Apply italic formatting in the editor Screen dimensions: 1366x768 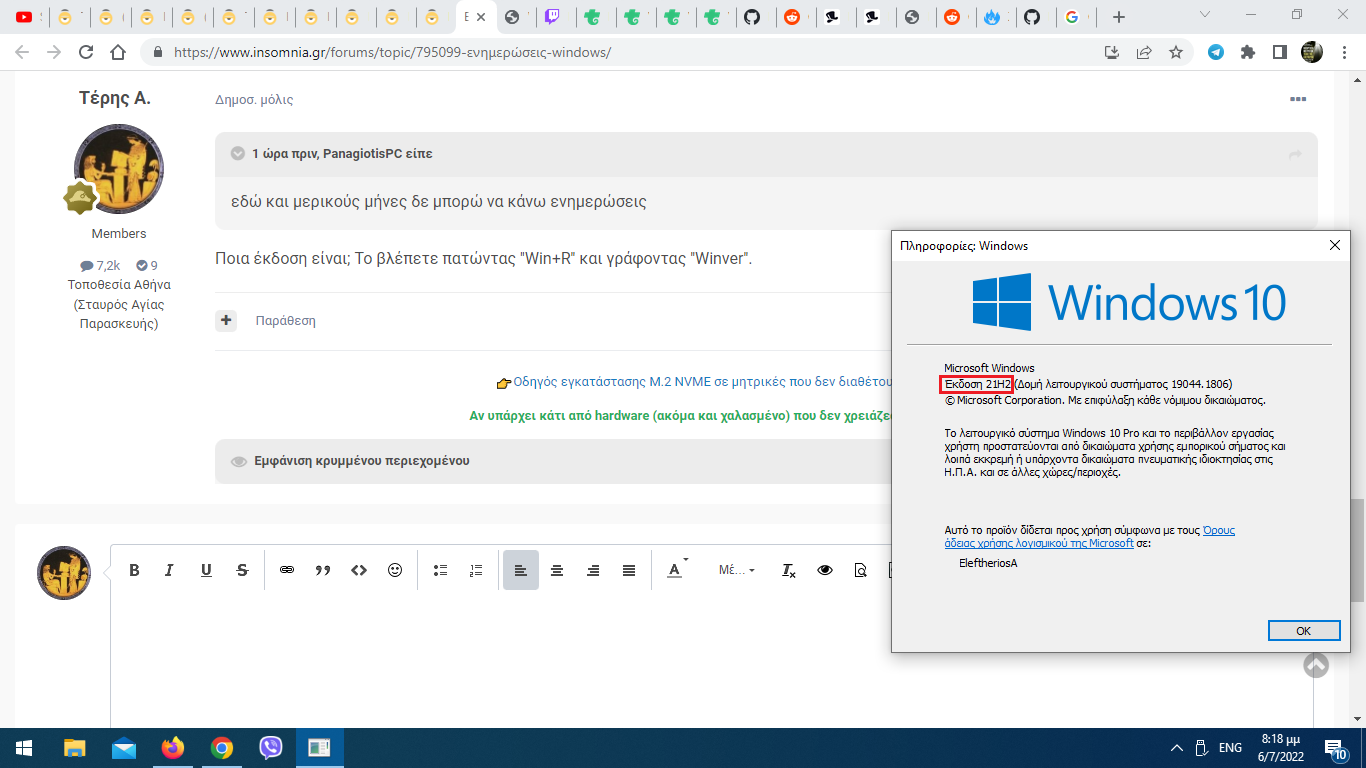(169, 570)
